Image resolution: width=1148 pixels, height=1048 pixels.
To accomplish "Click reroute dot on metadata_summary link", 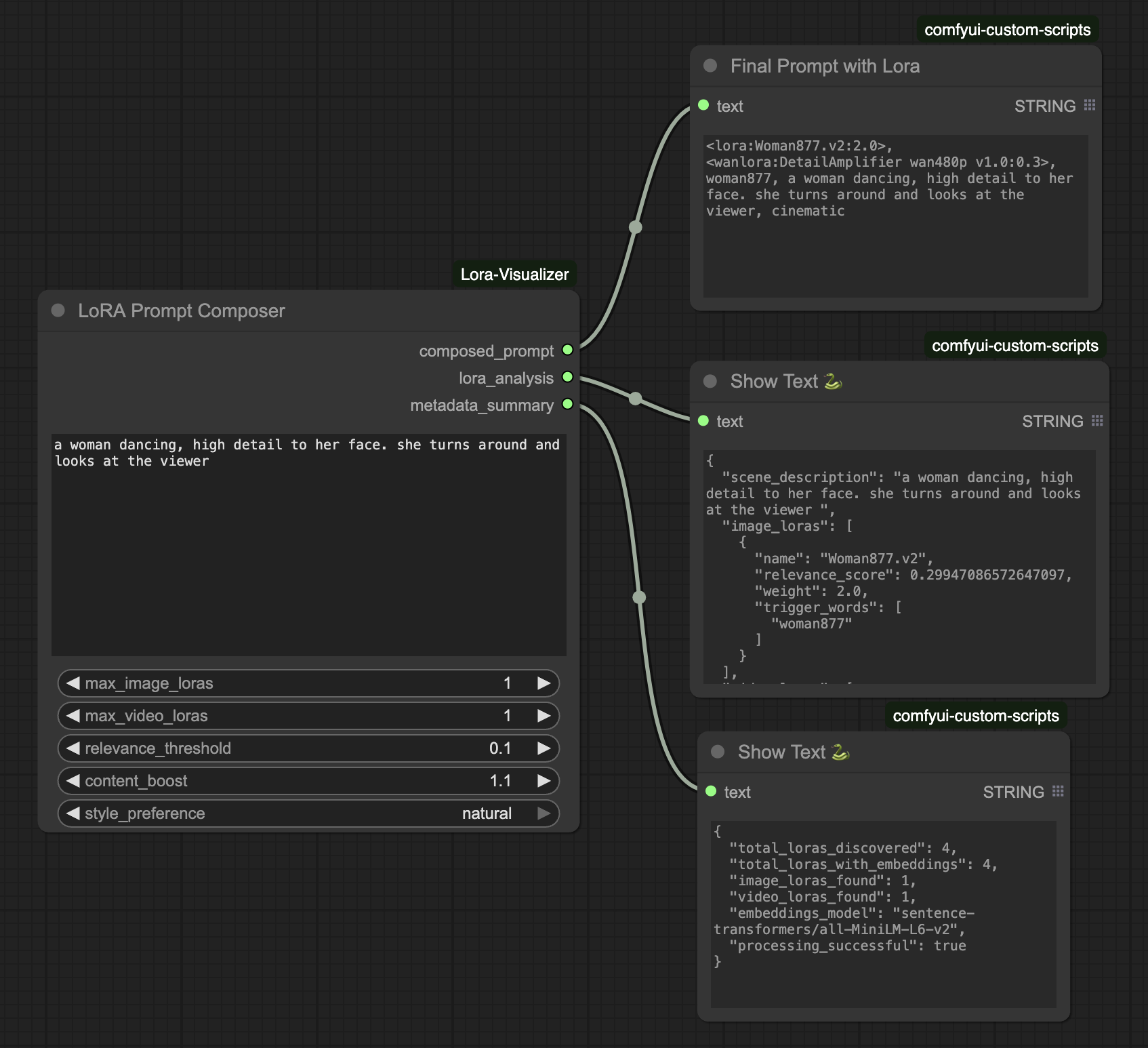I will tap(639, 597).
